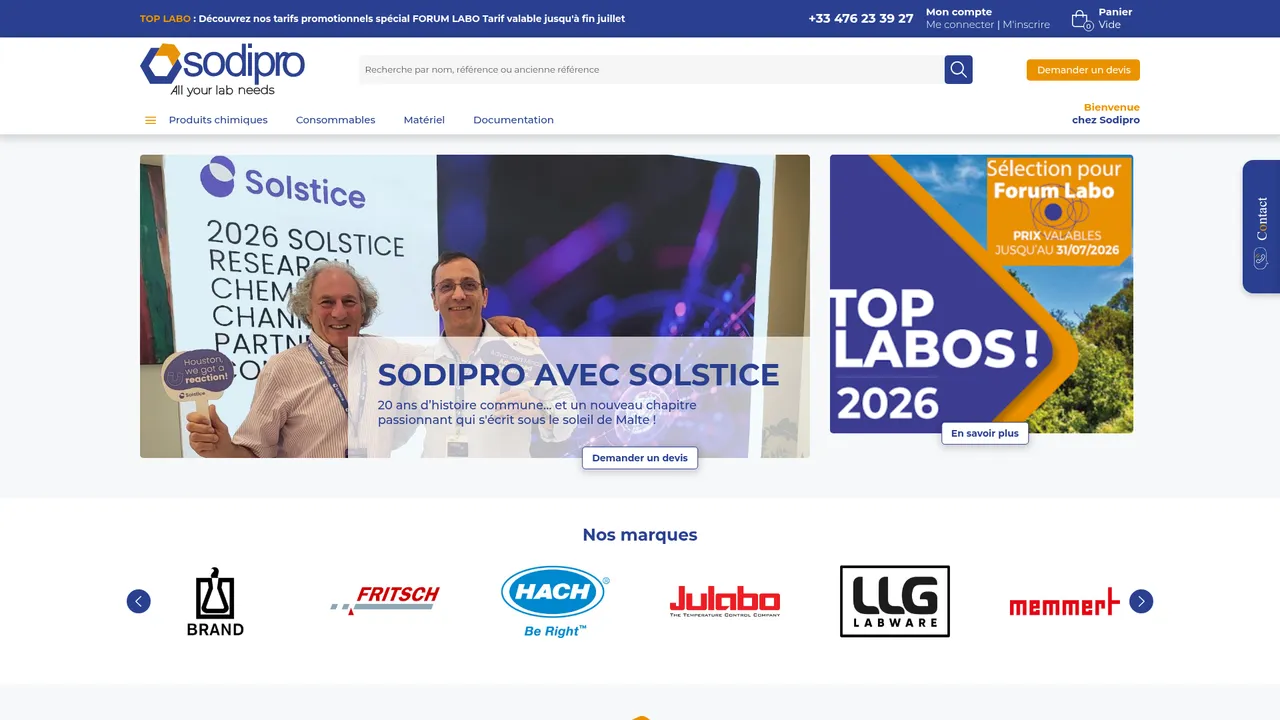The height and width of the screenshot is (720, 1280).
Task: Open the Sodipro avec Solstice banner image
Action: (x=475, y=306)
